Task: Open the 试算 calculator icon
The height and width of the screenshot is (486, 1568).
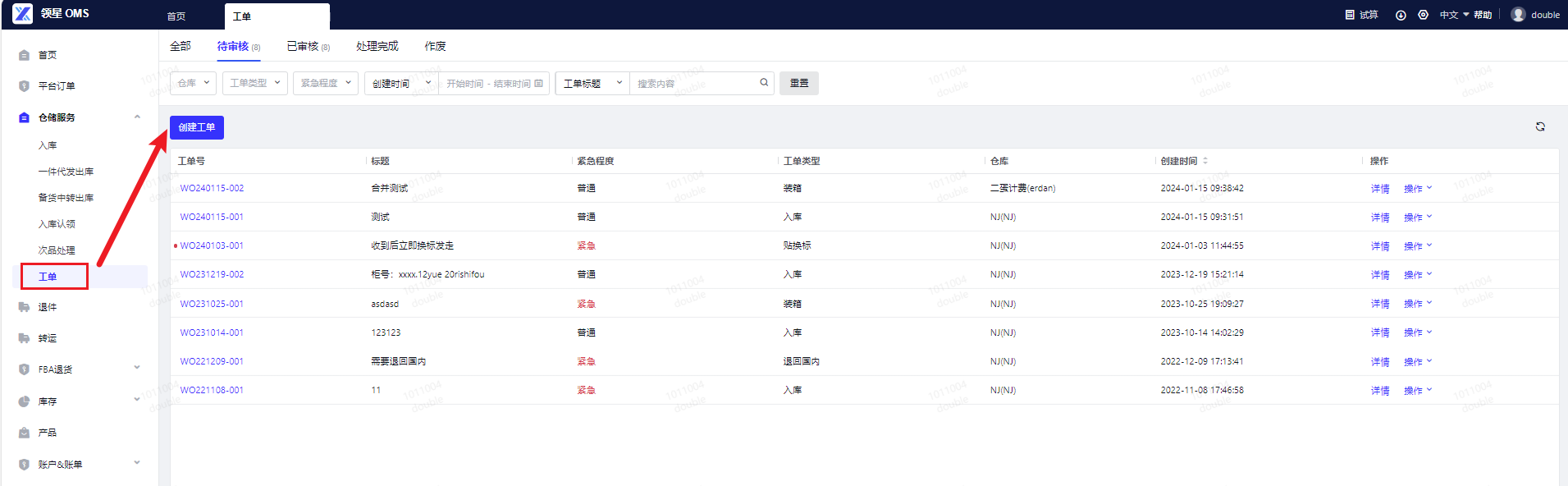Action: (x=1350, y=15)
